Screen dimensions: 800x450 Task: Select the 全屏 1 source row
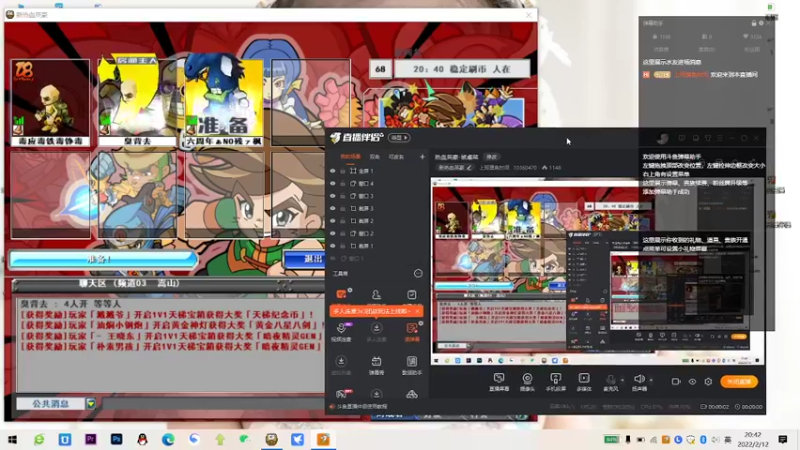pyautogui.click(x=378, y=171)
